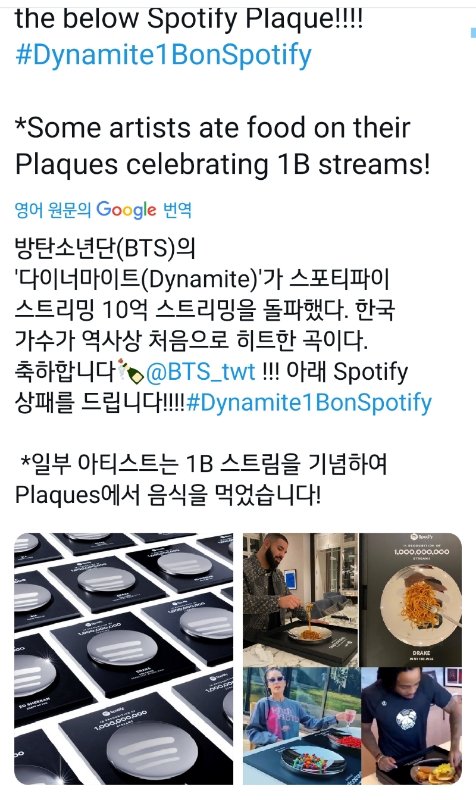Click the DRAKE name label under pasta plate
The height and width of the screenshot is (800, 476).
tap(421, 653)
